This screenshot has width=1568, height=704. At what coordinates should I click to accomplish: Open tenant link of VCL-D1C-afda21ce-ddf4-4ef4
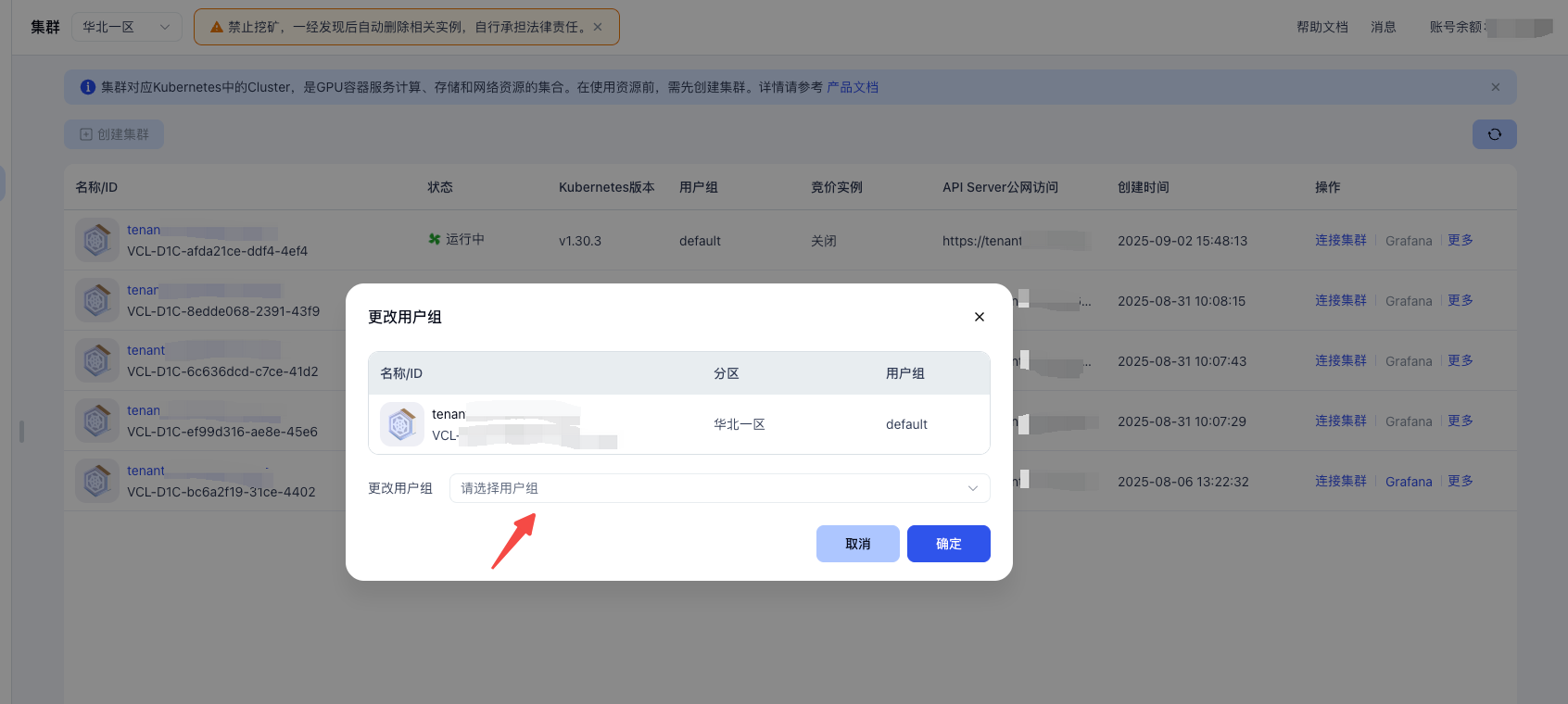coord(144,230)
